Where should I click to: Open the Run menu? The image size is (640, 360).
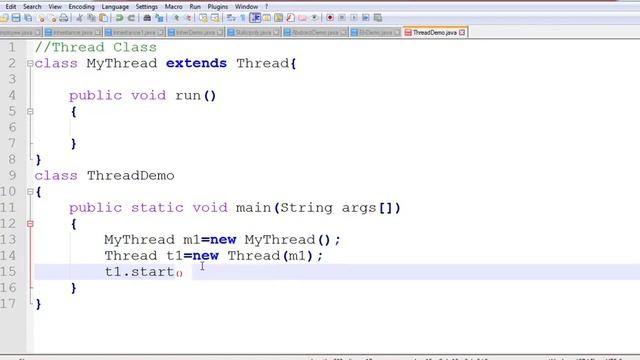tap(195, 7)
